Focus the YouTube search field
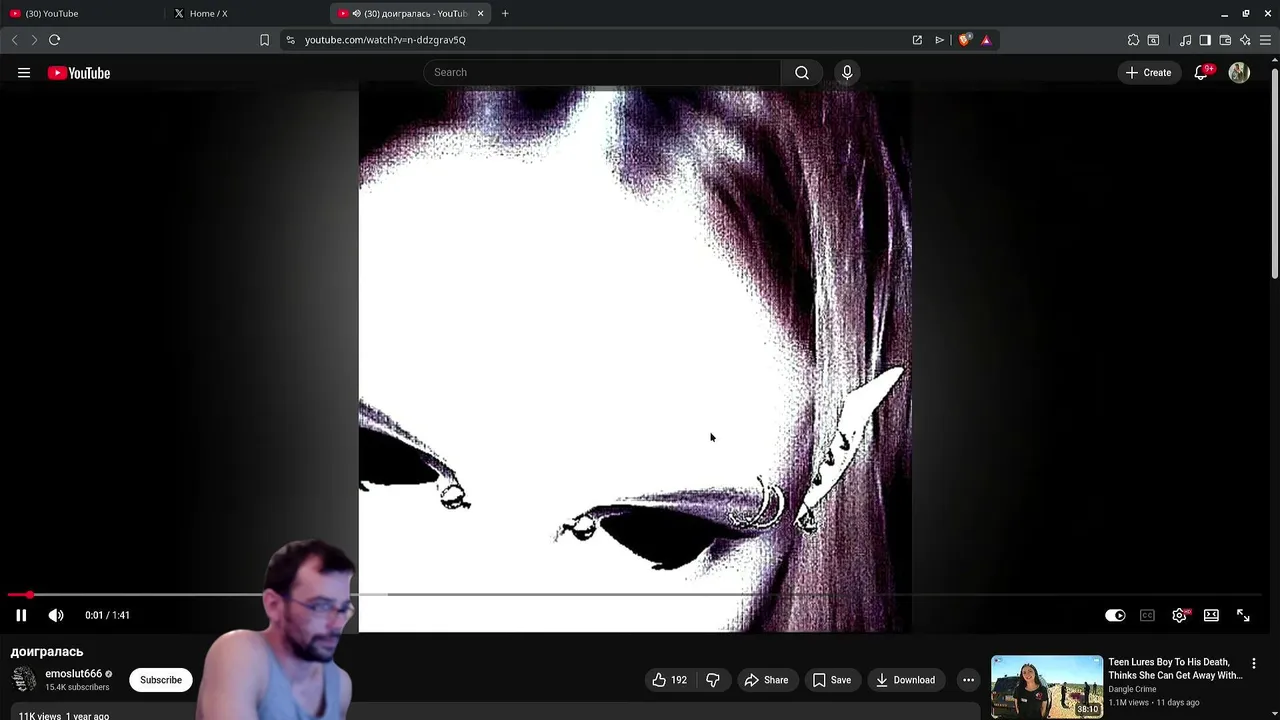Viewport: 1280px width, 720px height. click(602, 72)
